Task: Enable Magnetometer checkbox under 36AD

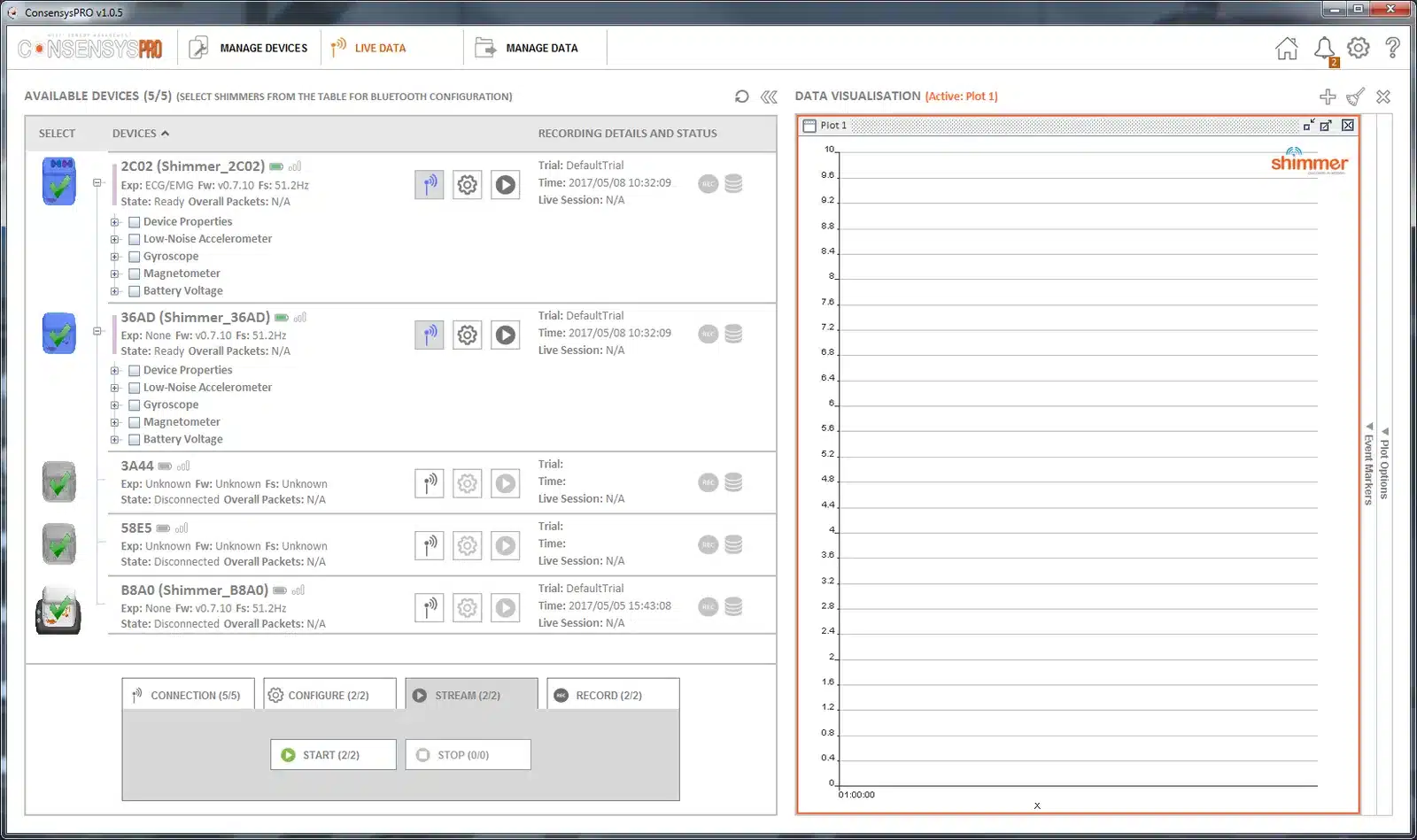Action: (135, 422)
